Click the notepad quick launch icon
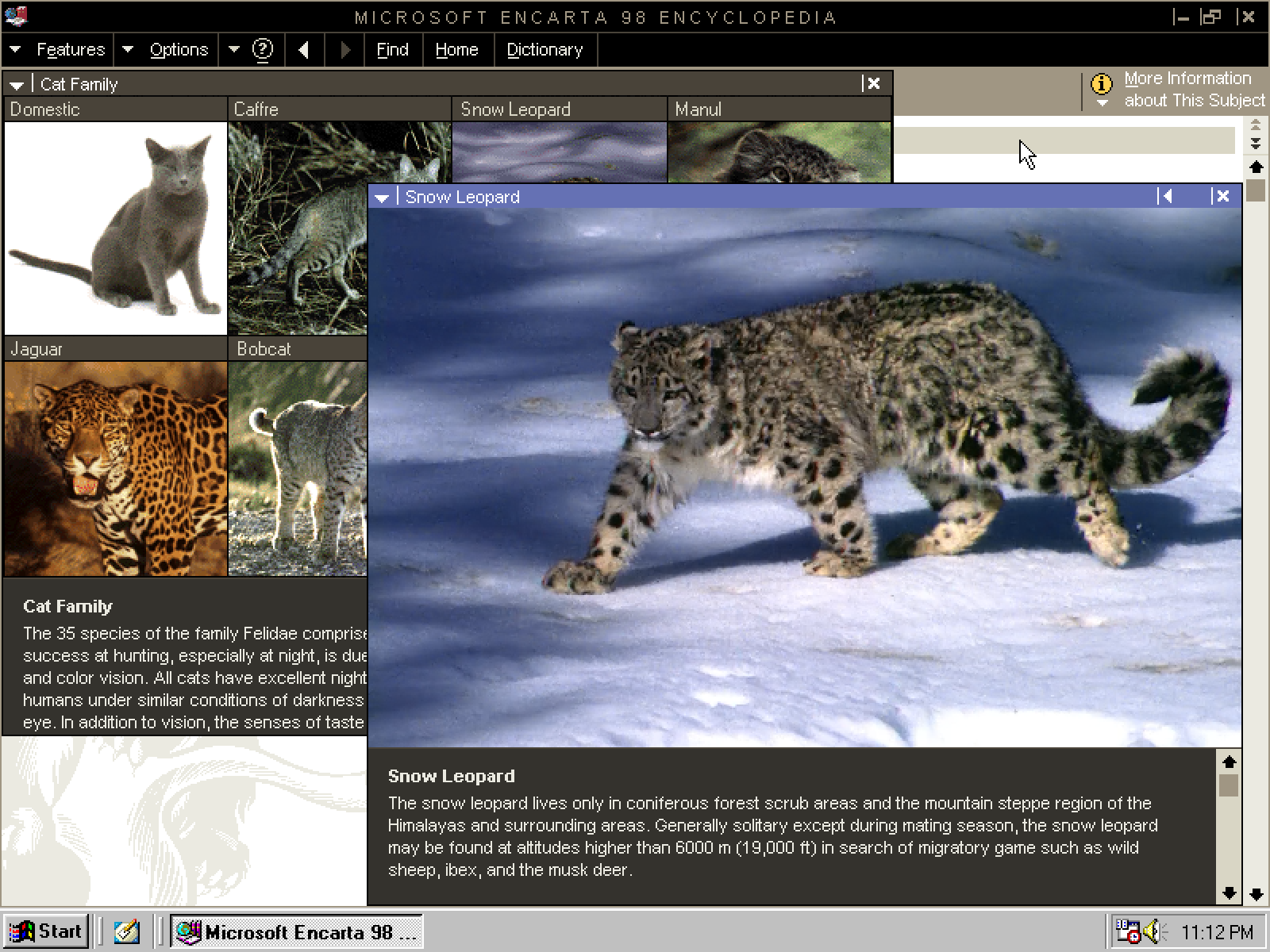1270x952 pixels. [126, 931]
